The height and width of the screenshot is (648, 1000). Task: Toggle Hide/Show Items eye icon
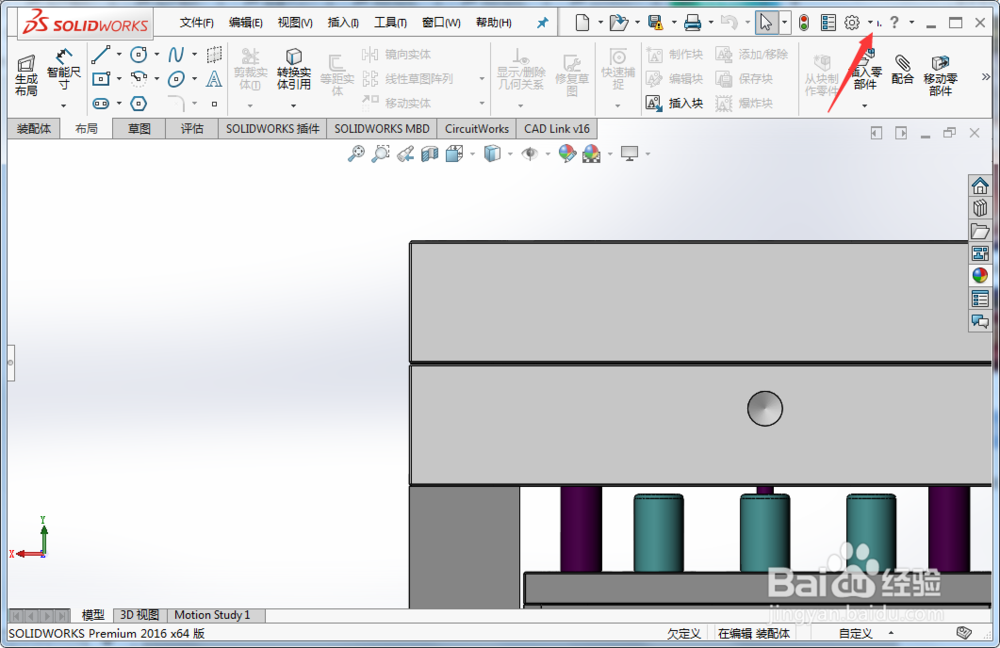(x=529, y=154)
